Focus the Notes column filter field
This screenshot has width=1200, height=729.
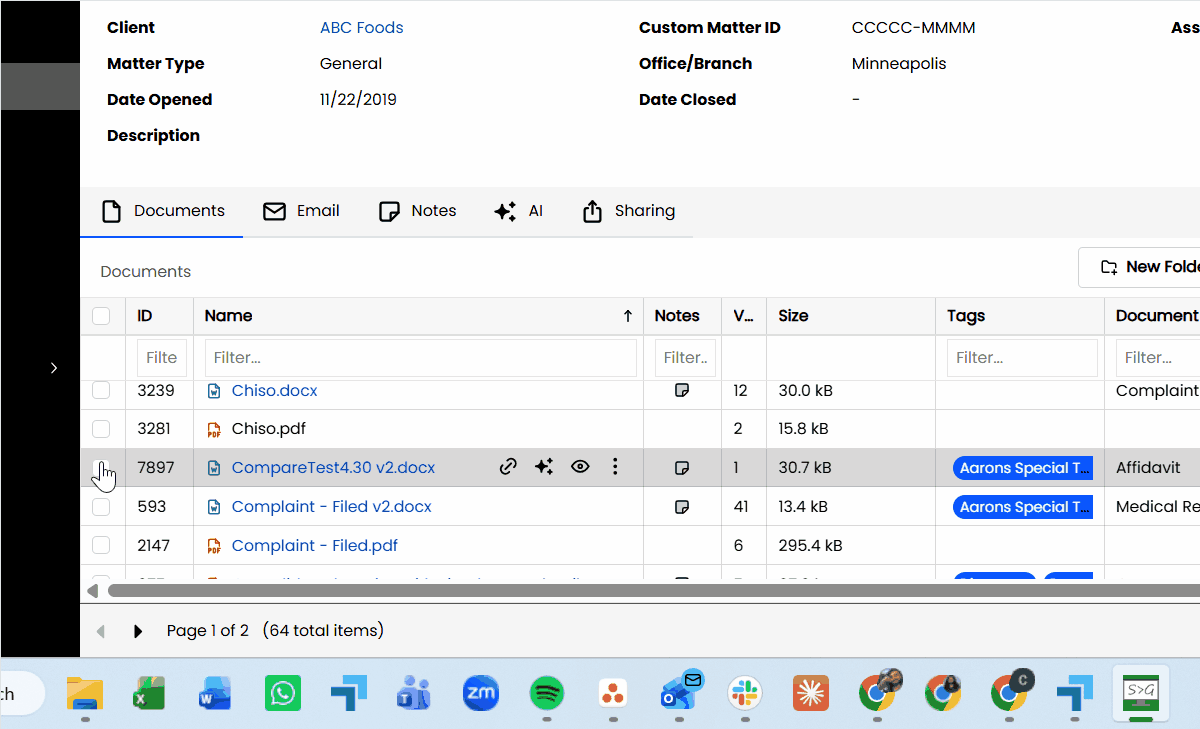(685, 358)
